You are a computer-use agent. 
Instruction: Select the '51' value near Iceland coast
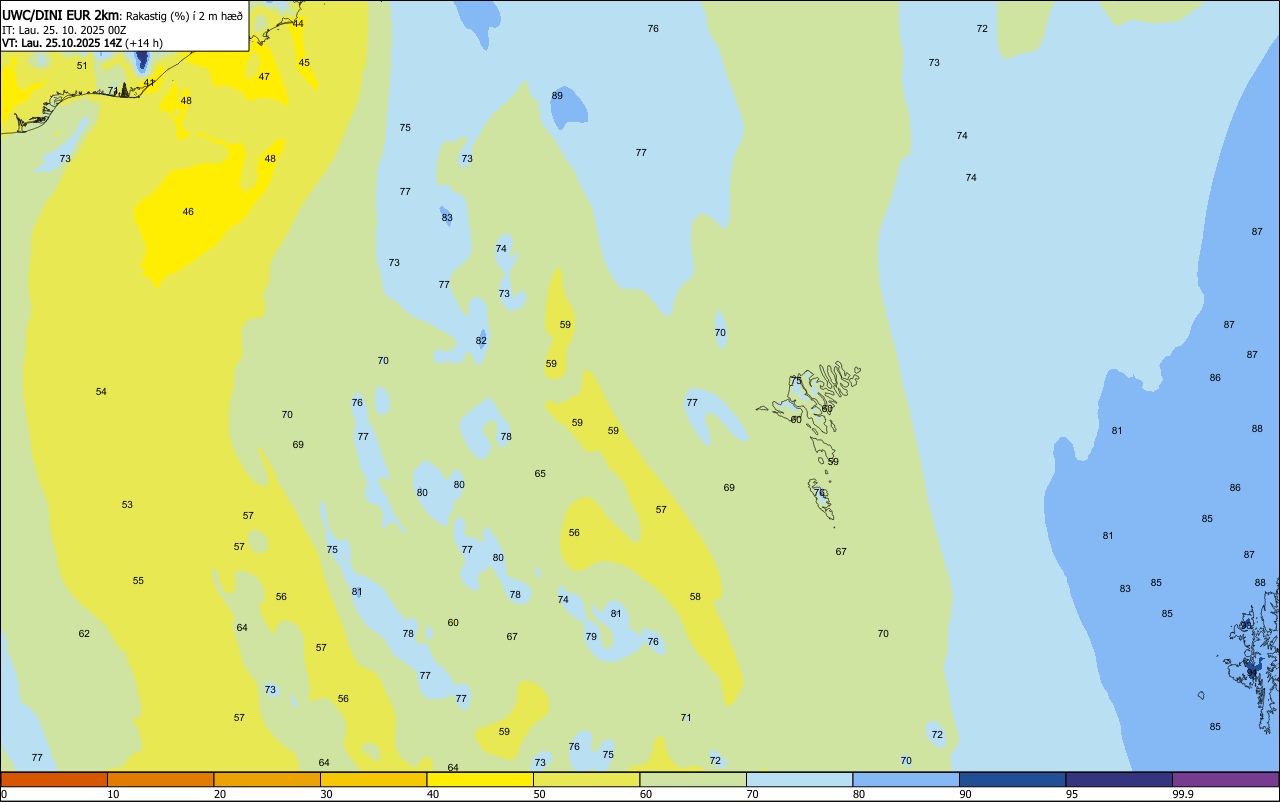tap(82, 66)
